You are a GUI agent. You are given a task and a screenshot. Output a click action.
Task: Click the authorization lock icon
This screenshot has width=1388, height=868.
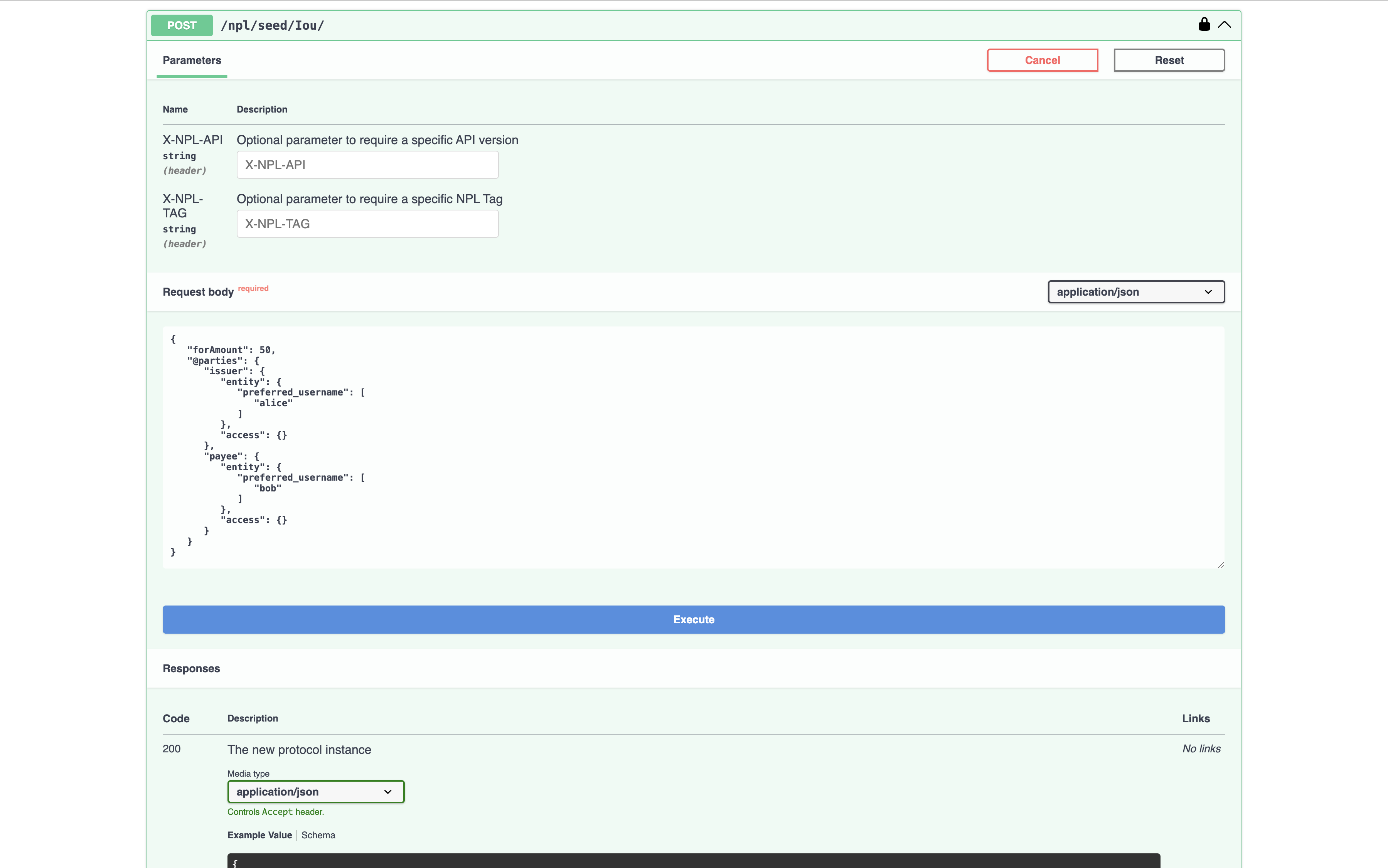coord(1204,25)
